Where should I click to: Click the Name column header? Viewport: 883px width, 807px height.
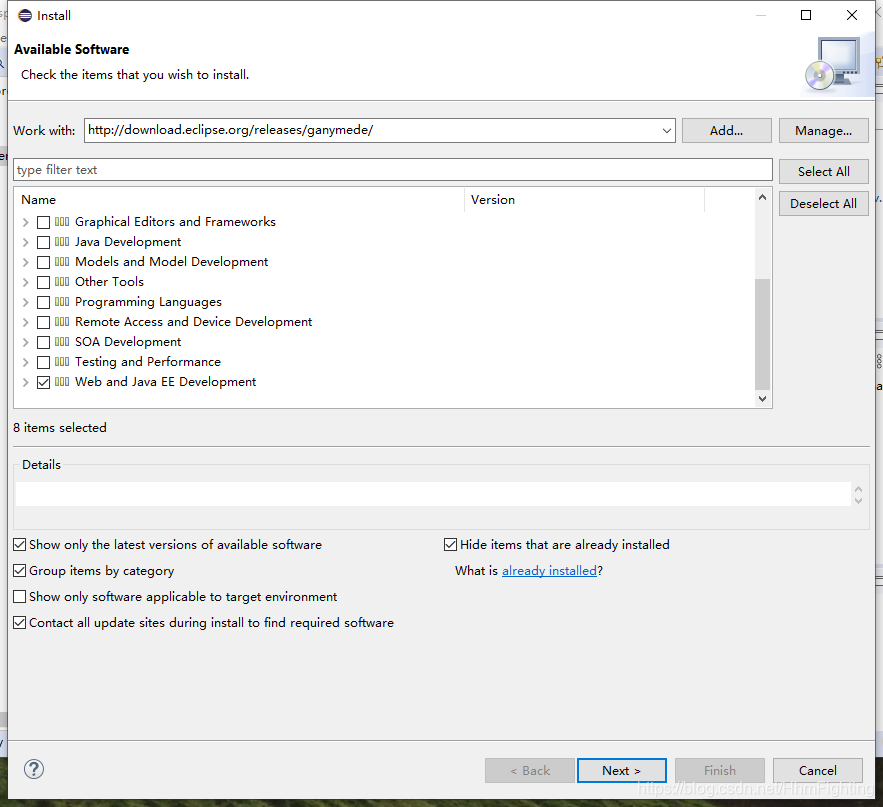(x=239, y=200)
